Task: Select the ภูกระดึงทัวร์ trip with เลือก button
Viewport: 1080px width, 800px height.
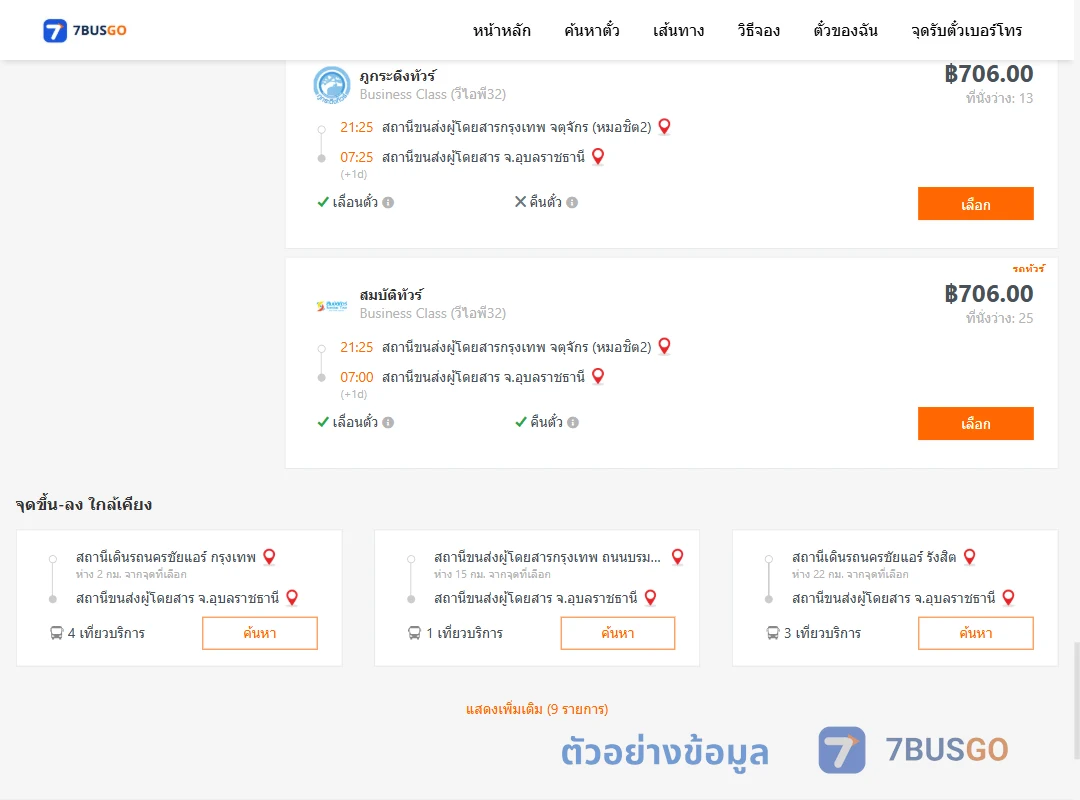Action: click(975, 204)
